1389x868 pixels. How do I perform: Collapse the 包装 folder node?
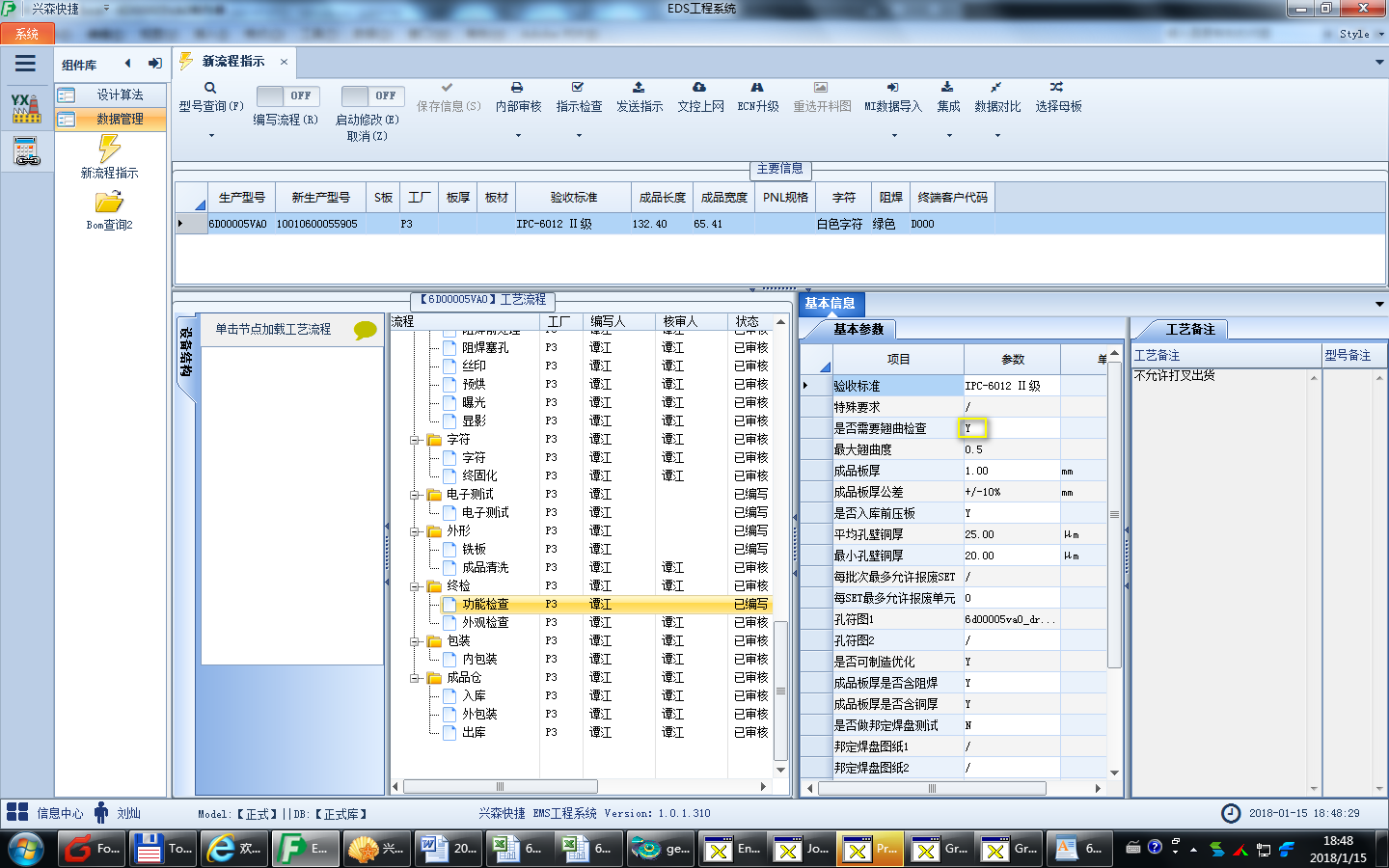[416, 641]
